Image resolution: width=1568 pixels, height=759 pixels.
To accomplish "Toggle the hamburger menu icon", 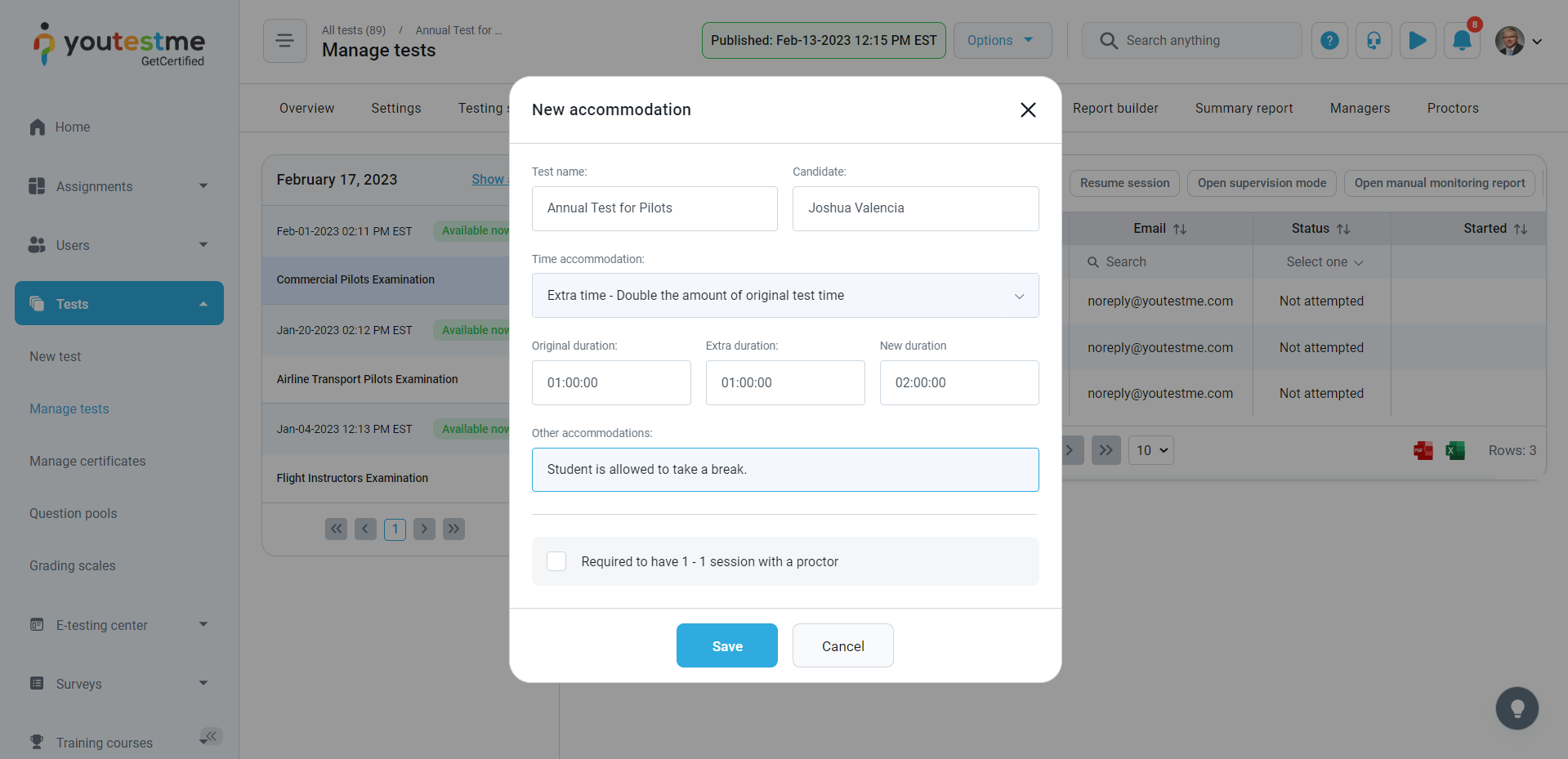I will click(x=285, y=41).
